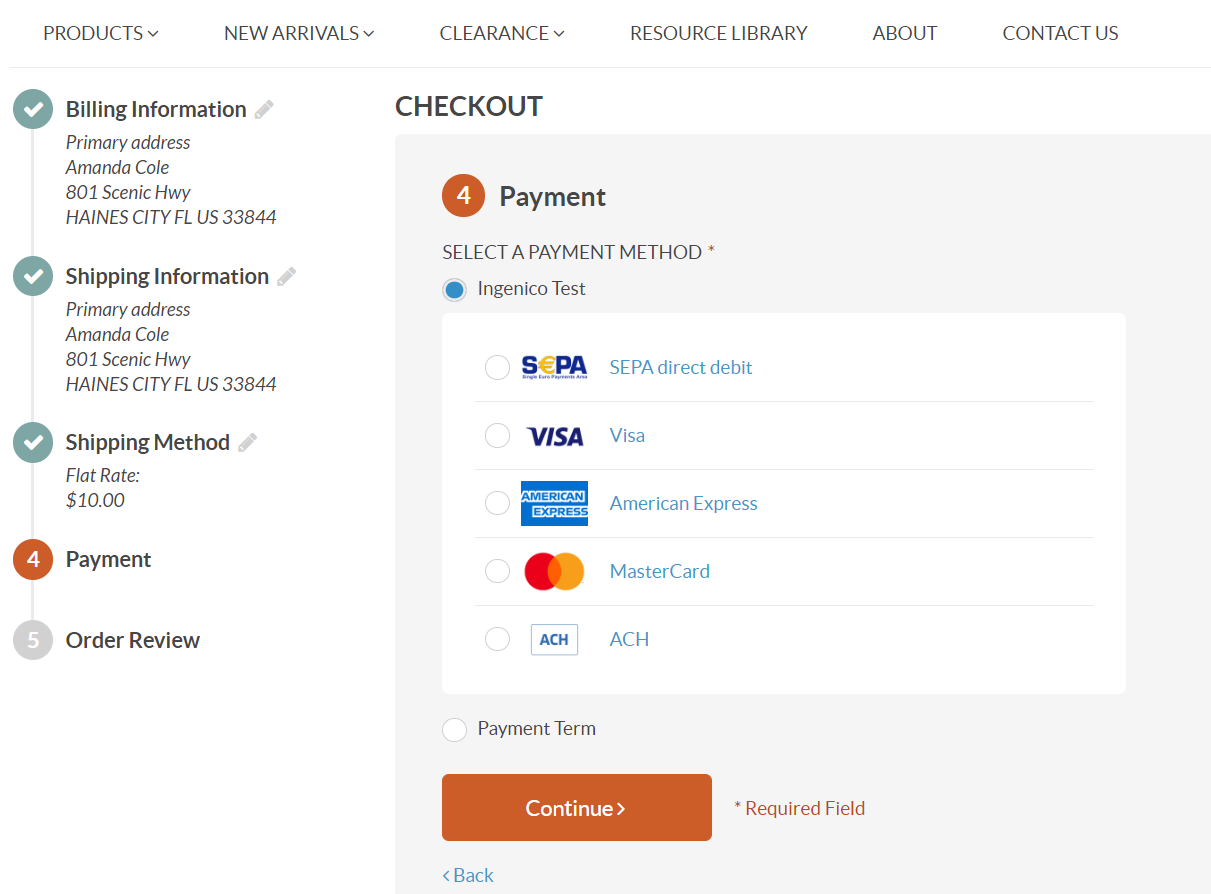The width and height of the screenshot is (1211, 894).
Task: Edit Shipping Information via its pencil icon
Action: (x=287, y=277)
